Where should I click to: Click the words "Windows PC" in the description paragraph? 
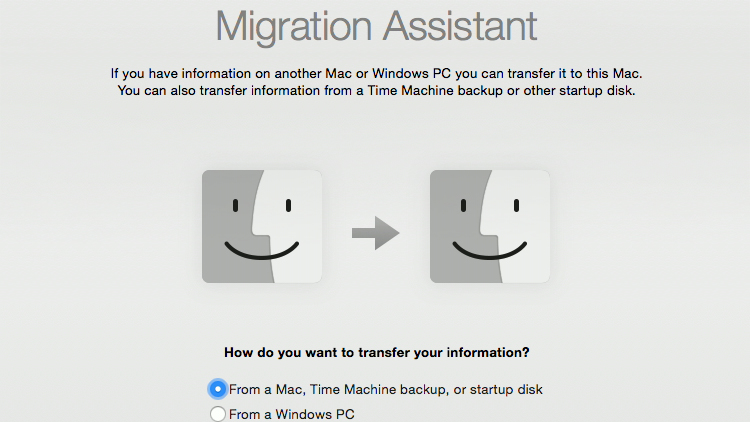point(411,74)
